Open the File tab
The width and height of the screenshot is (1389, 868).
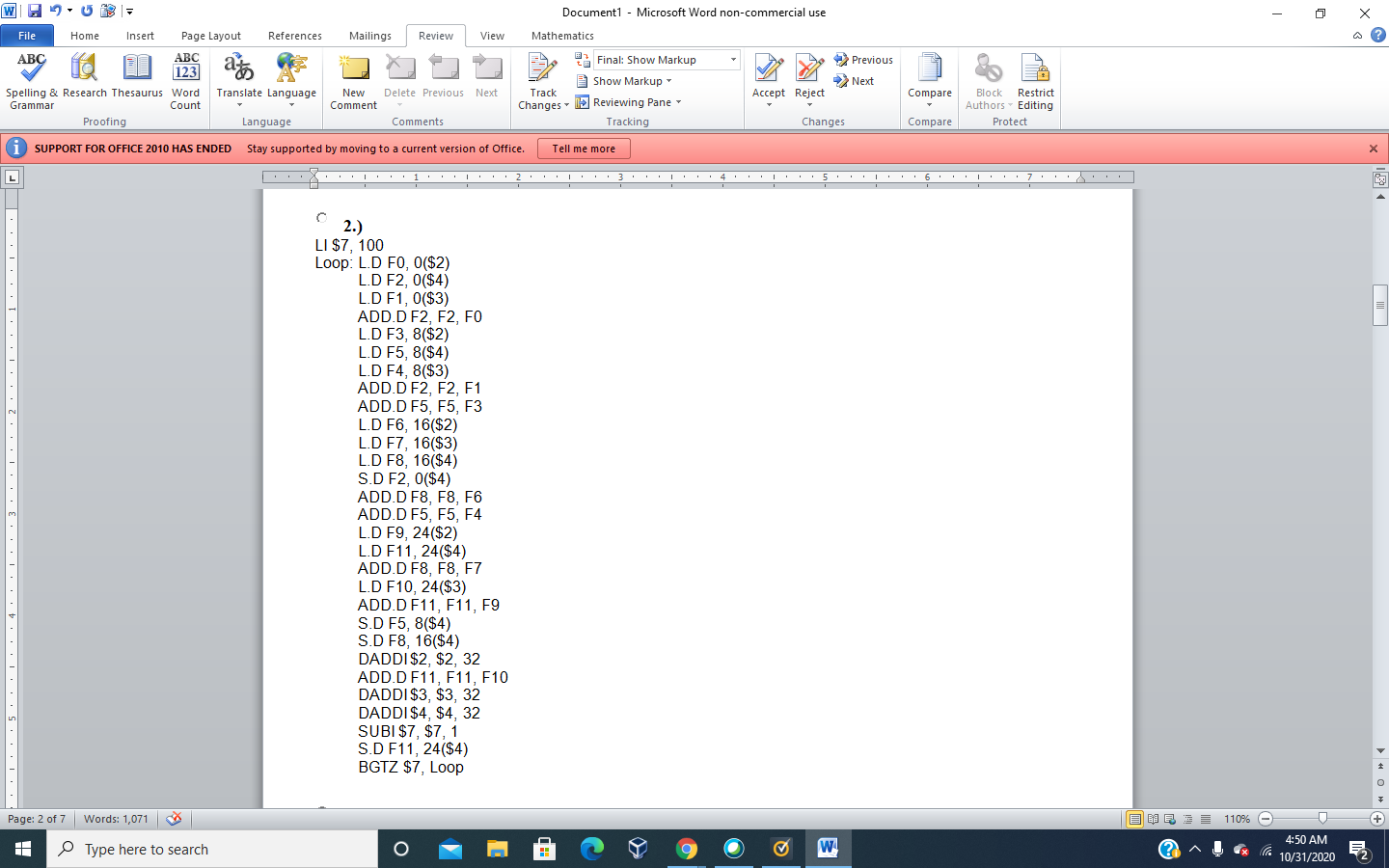coord(27,36)
